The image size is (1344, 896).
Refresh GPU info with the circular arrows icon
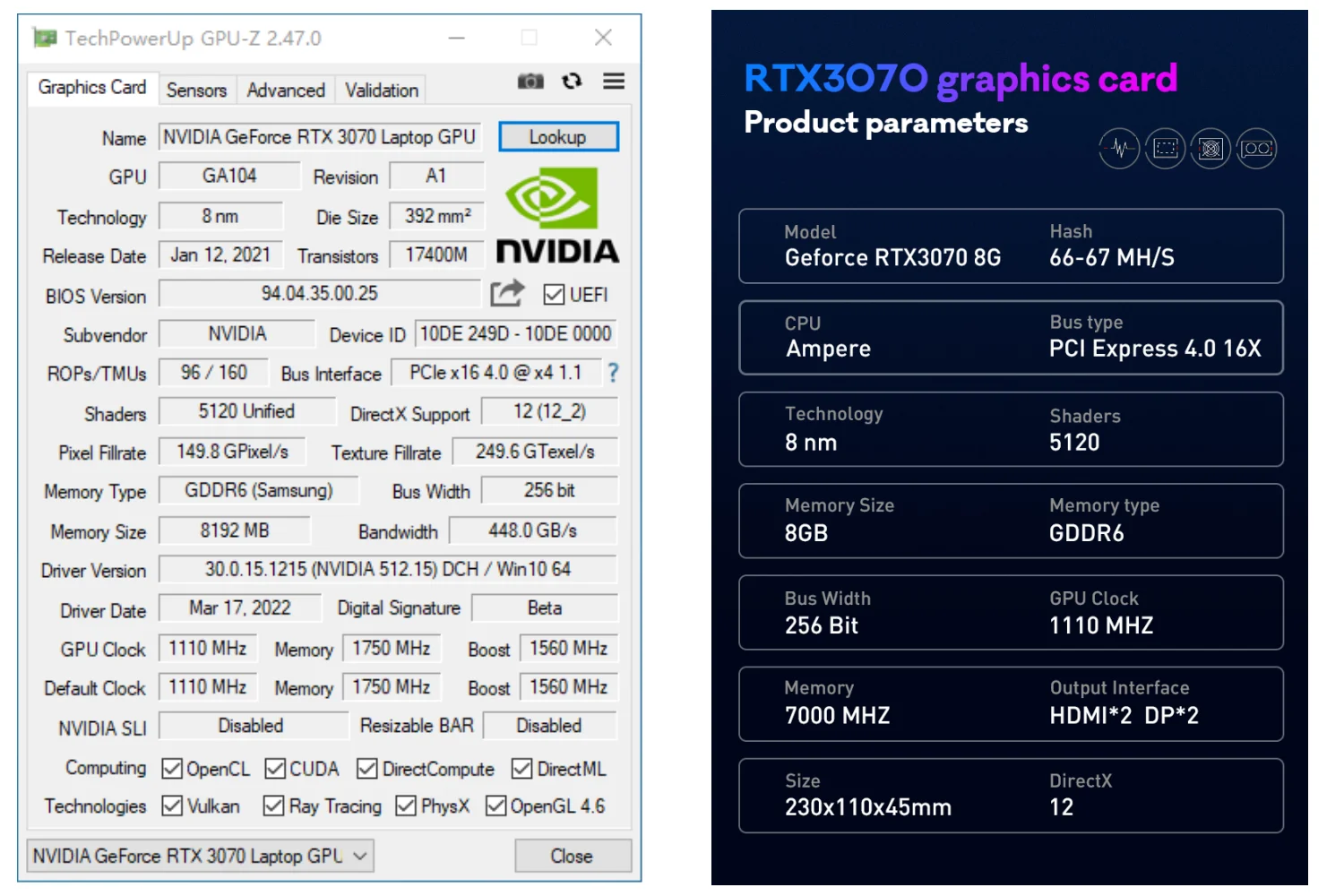(572, 82)
